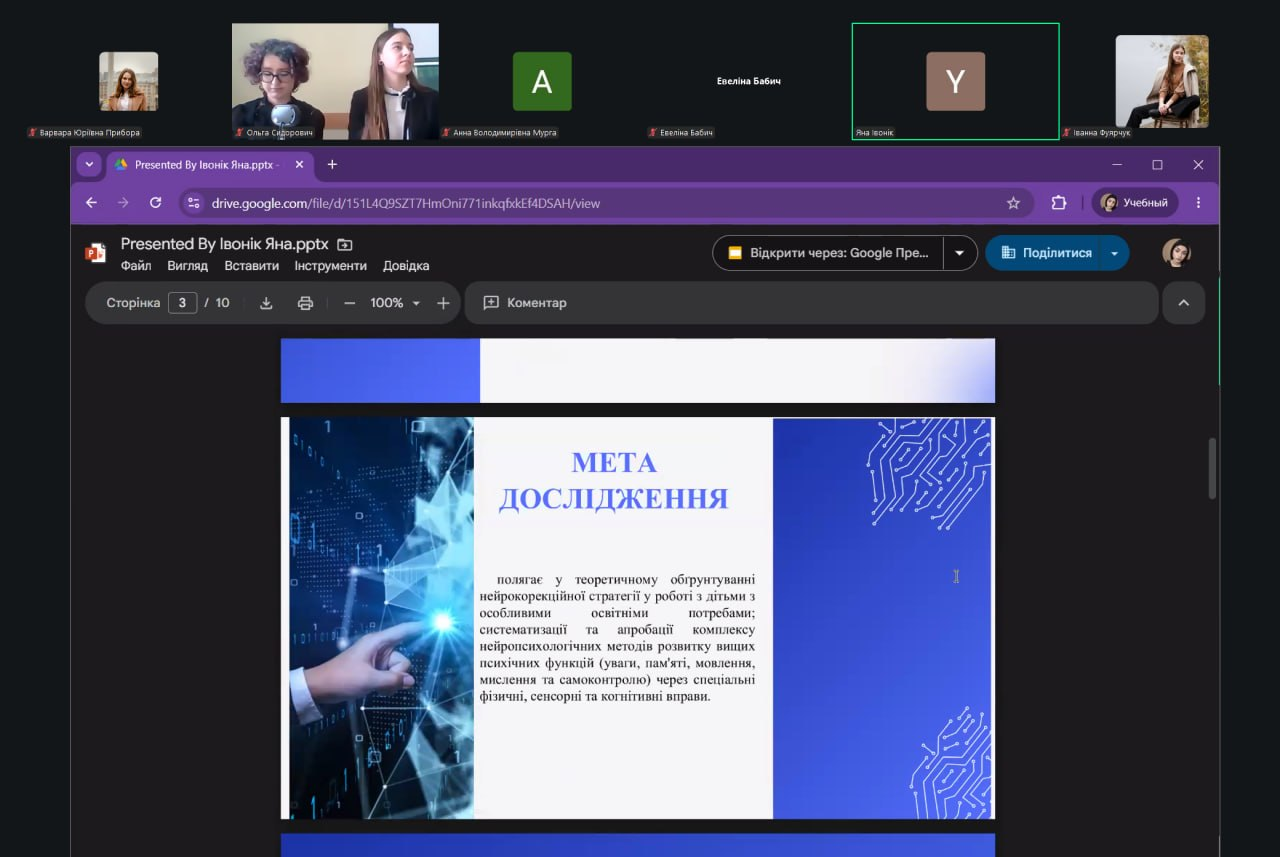The width and height of the screenshot is (1280, 857).
Task: Click the Presented By Івонік Яна.pptx file title
Action: pyautogui.click(x=224, y=244)
